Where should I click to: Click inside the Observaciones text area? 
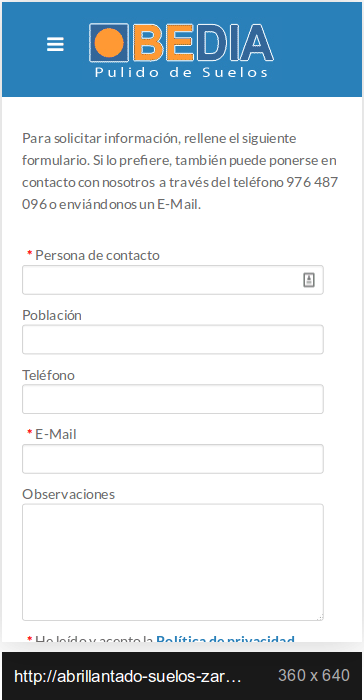[x=173, y=562]
